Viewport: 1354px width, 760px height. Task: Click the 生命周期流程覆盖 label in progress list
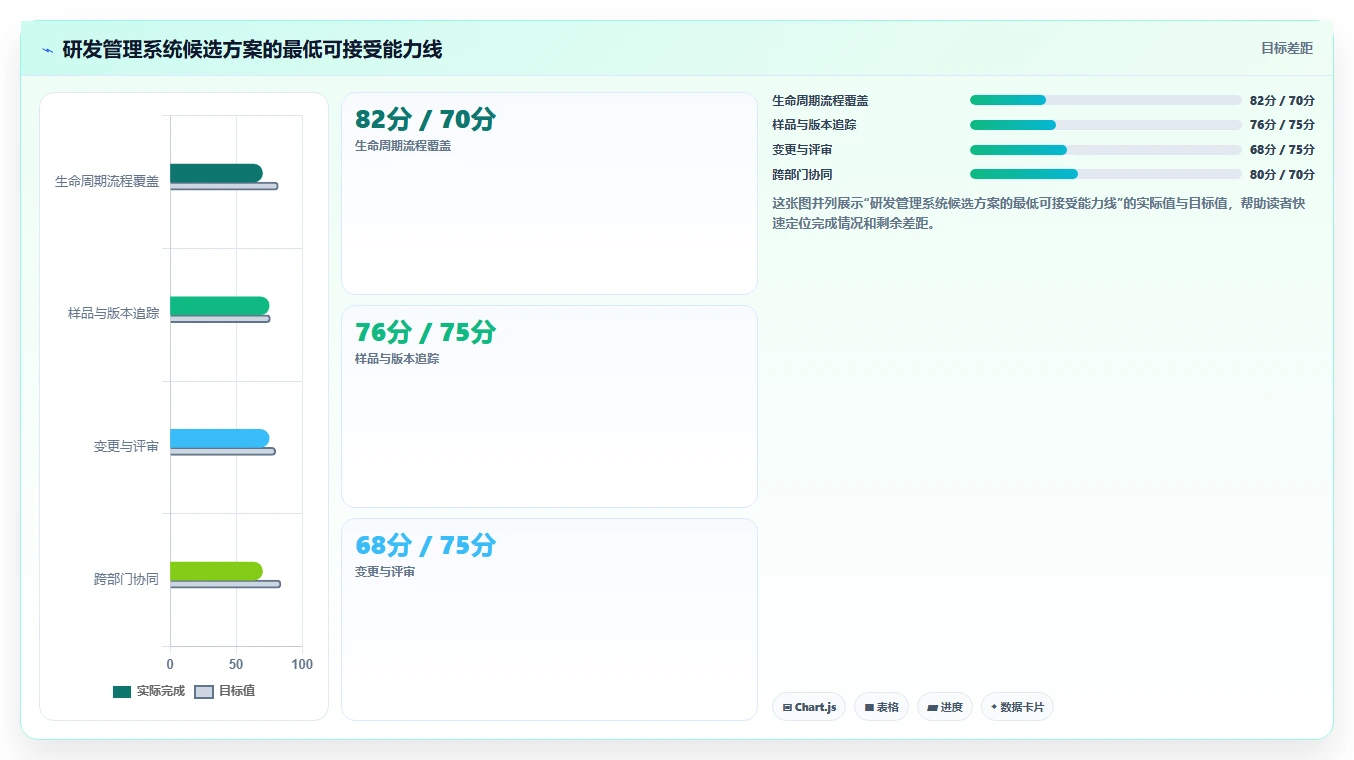[x=820, y=100]
